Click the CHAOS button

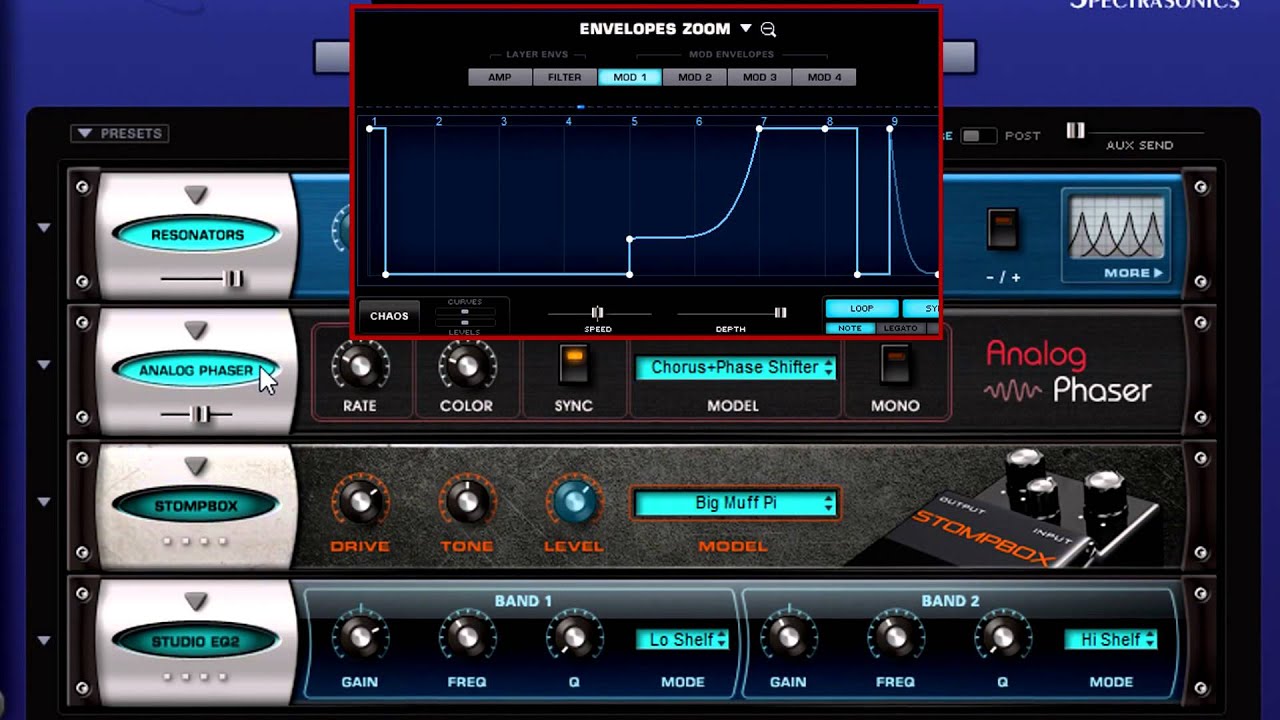389,316
